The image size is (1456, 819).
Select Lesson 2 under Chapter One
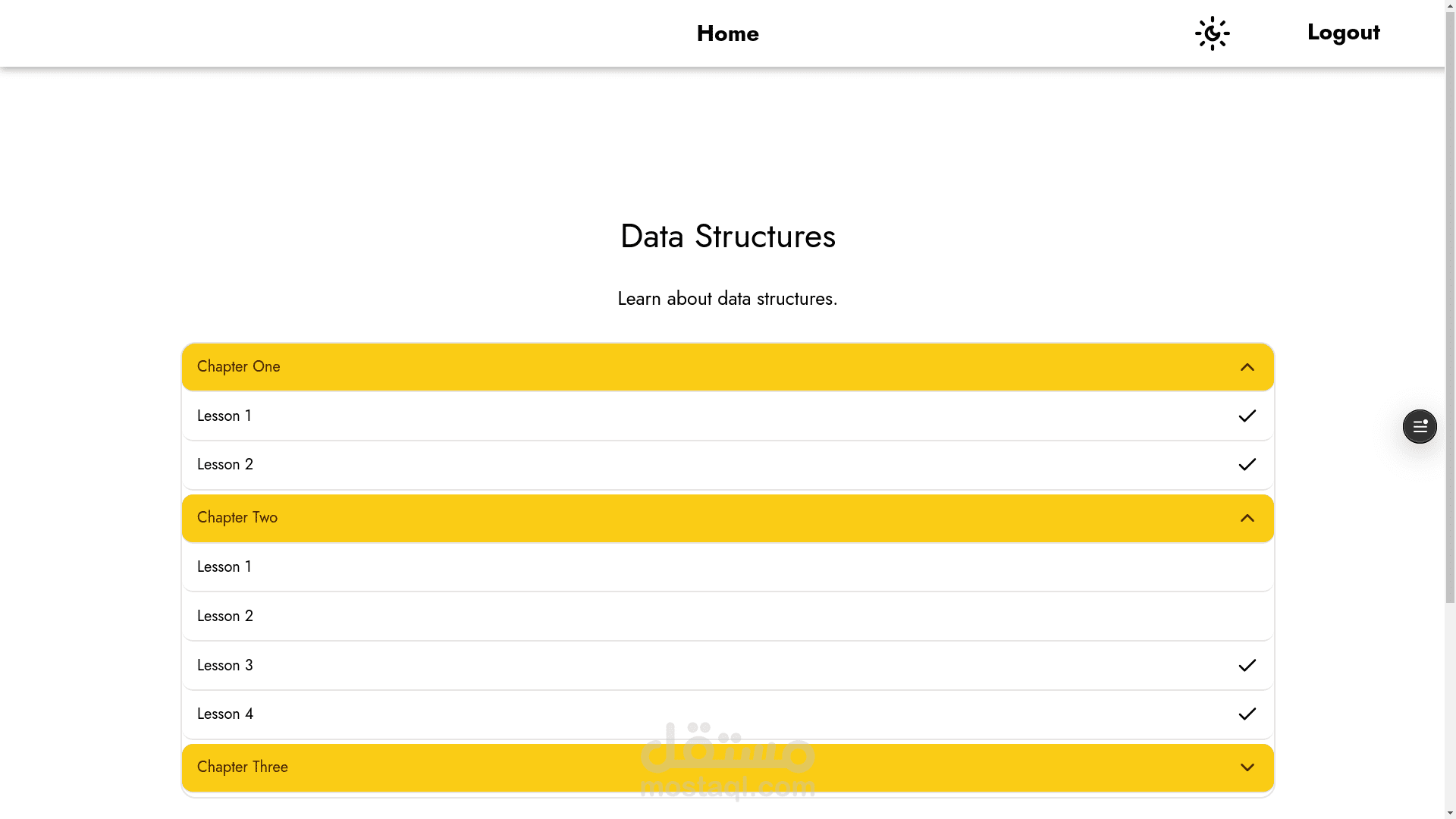[225, 465]
